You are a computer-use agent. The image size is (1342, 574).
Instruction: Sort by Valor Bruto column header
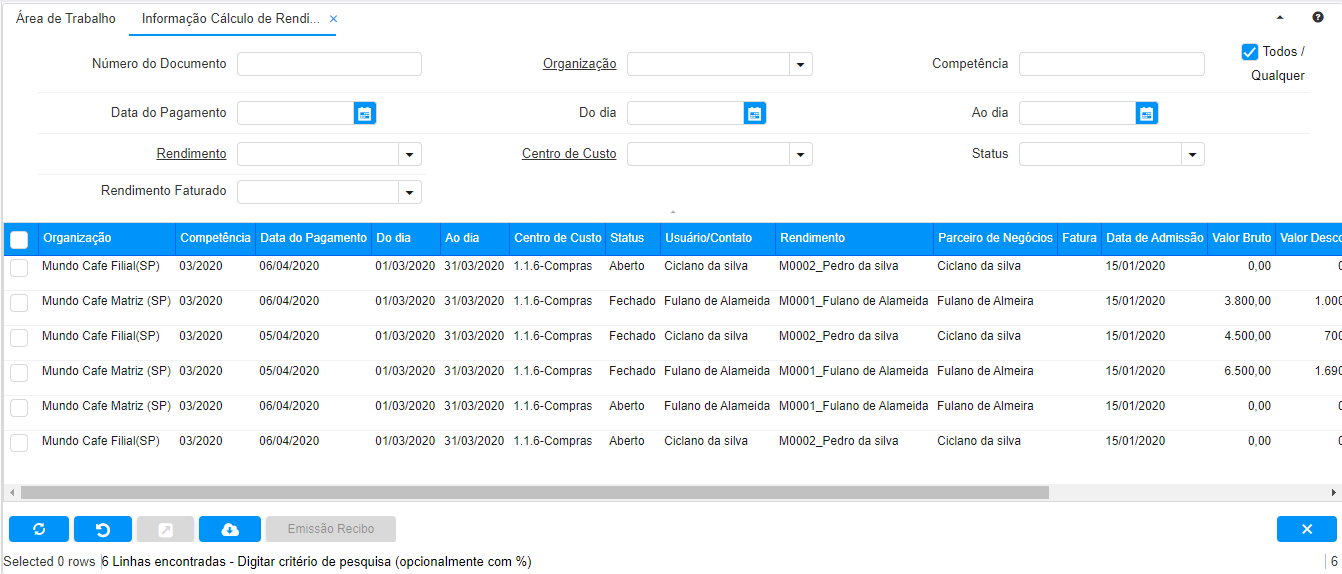1241,238
